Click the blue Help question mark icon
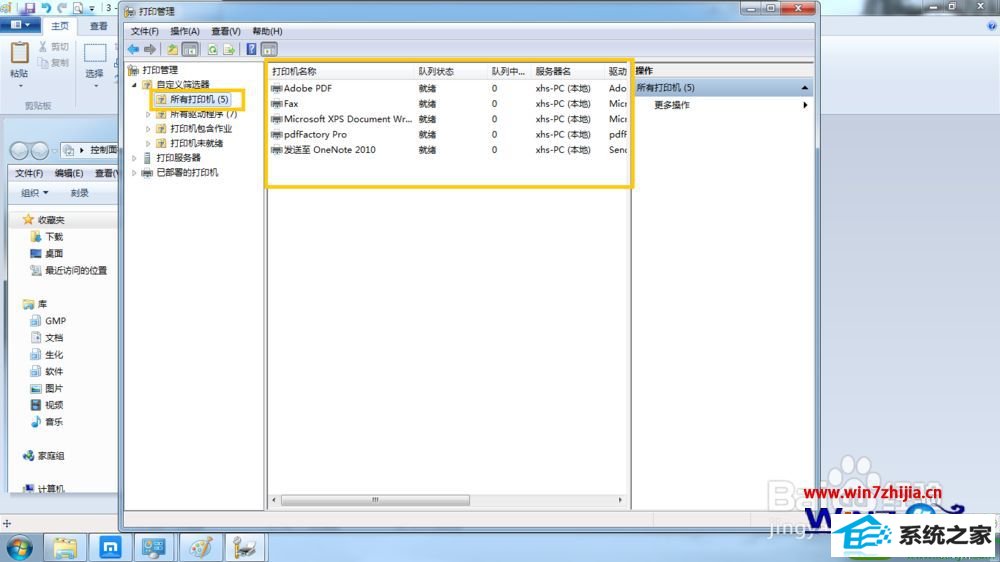Viewport: 1000px width, 562px height. click(x=251, y=49)
